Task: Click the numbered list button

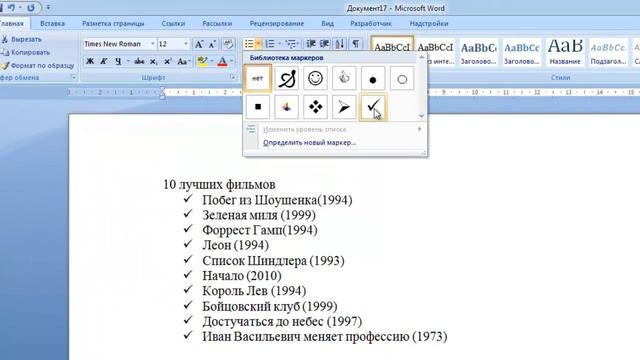Action: [270, 44]
